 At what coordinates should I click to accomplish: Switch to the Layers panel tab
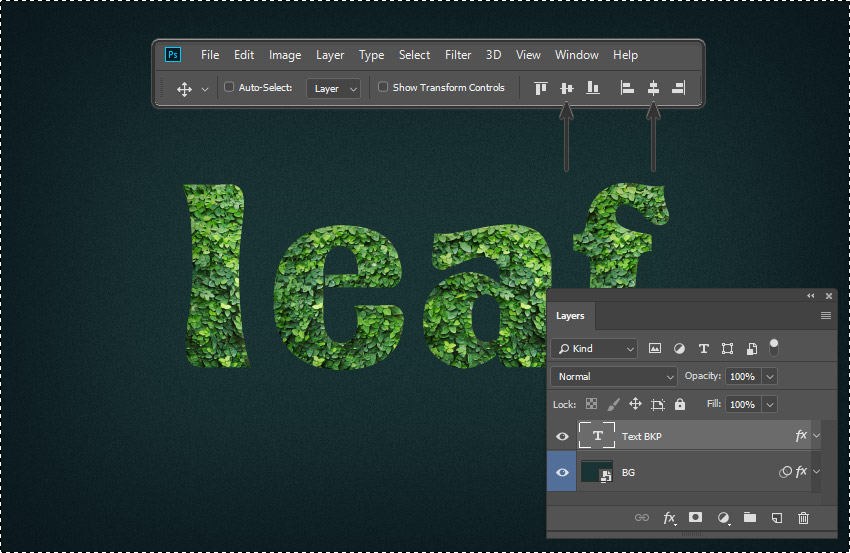click(x=570, y=316)
